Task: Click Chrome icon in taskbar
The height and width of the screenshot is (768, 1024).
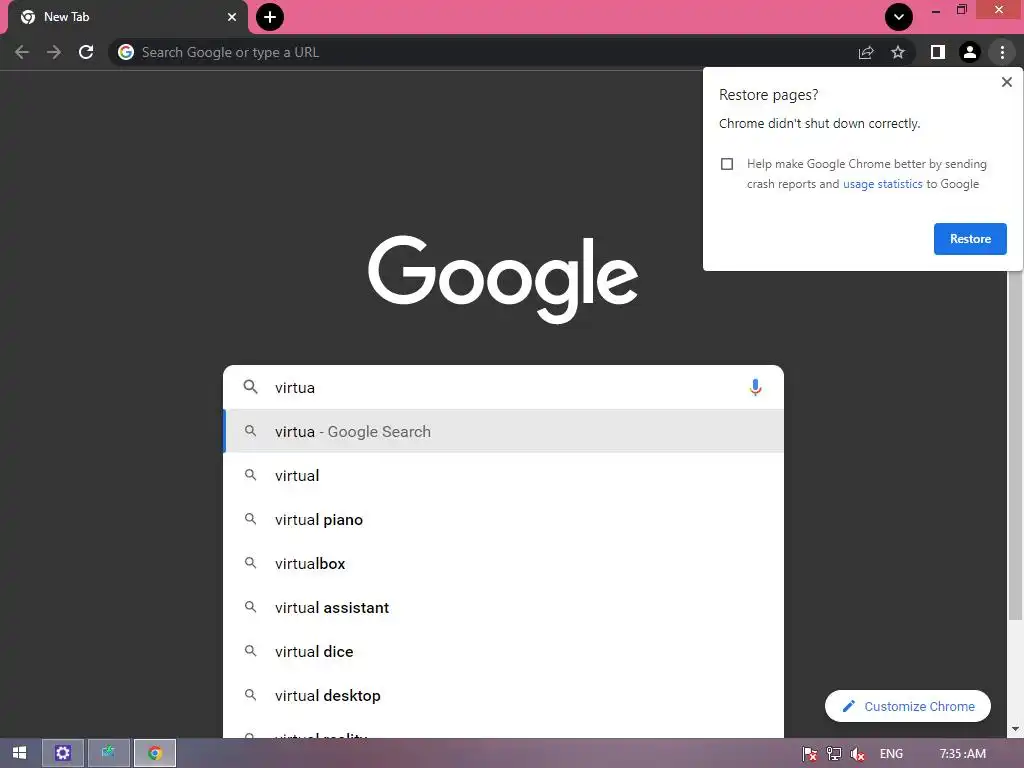Action: coord(155,753)
